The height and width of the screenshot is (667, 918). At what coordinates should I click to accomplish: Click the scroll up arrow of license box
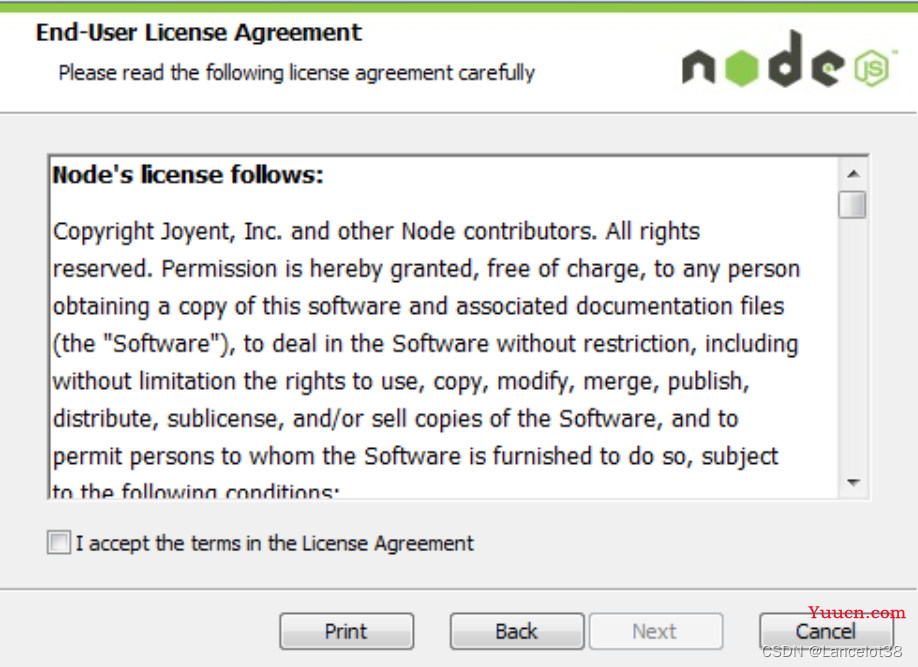(x=853, y=174)
